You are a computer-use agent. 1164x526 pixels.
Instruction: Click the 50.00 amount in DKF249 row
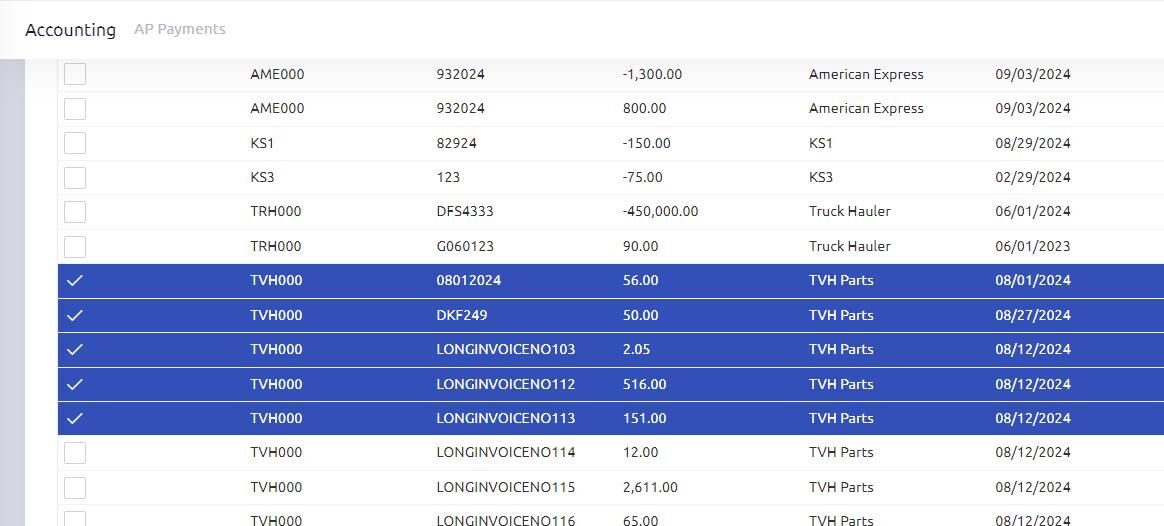coord(641,315)
